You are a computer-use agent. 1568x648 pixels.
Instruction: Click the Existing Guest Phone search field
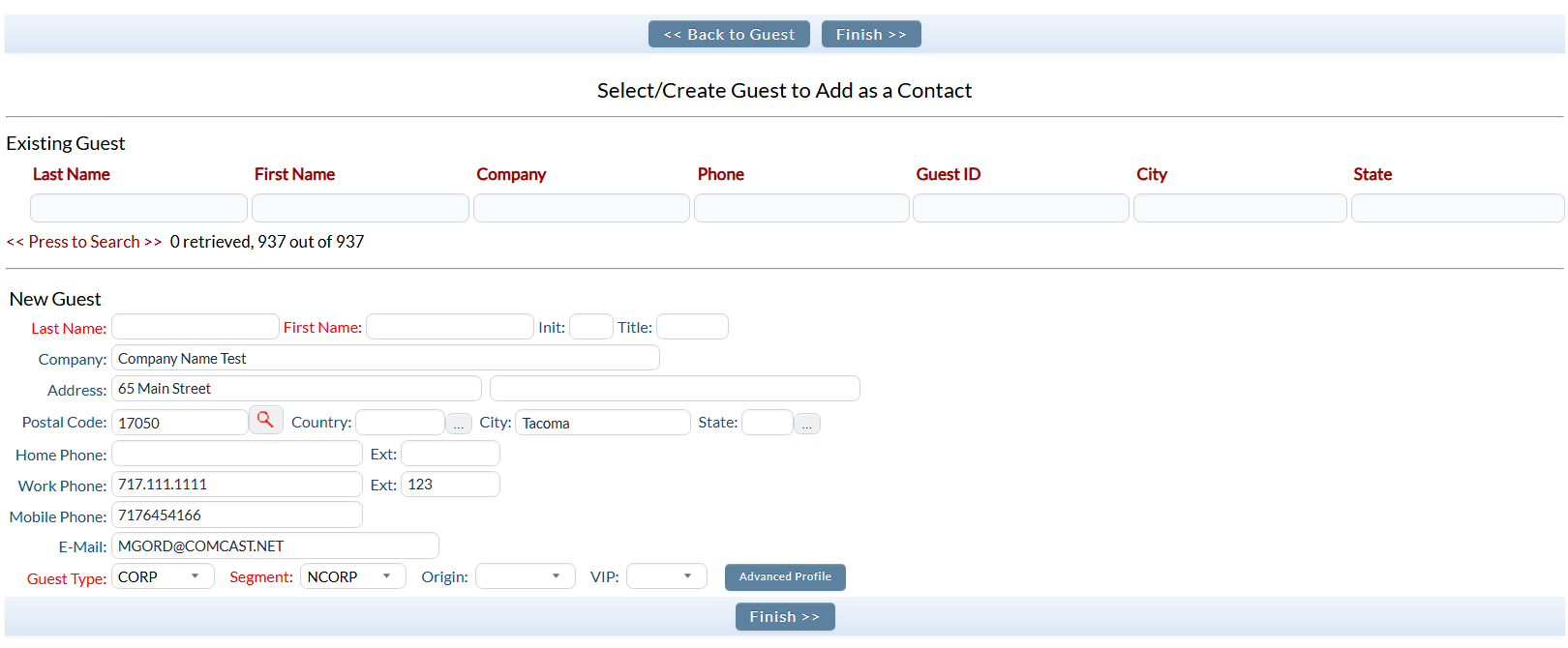[x=801, y=208]
